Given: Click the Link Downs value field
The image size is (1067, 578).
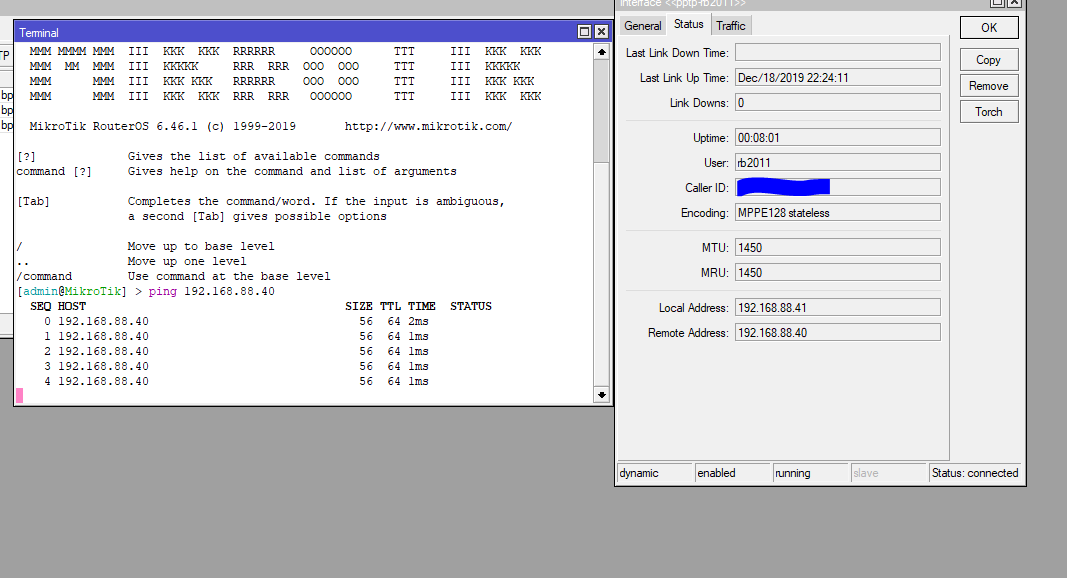Looking at the screenshot, I should pos(838,103).
